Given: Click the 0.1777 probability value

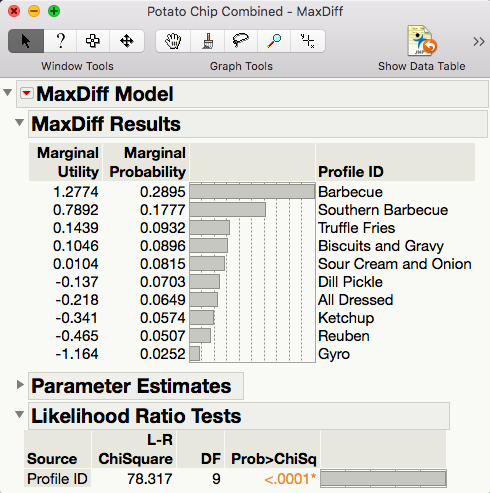Looking at the screenshot, I should click(163, 210).
